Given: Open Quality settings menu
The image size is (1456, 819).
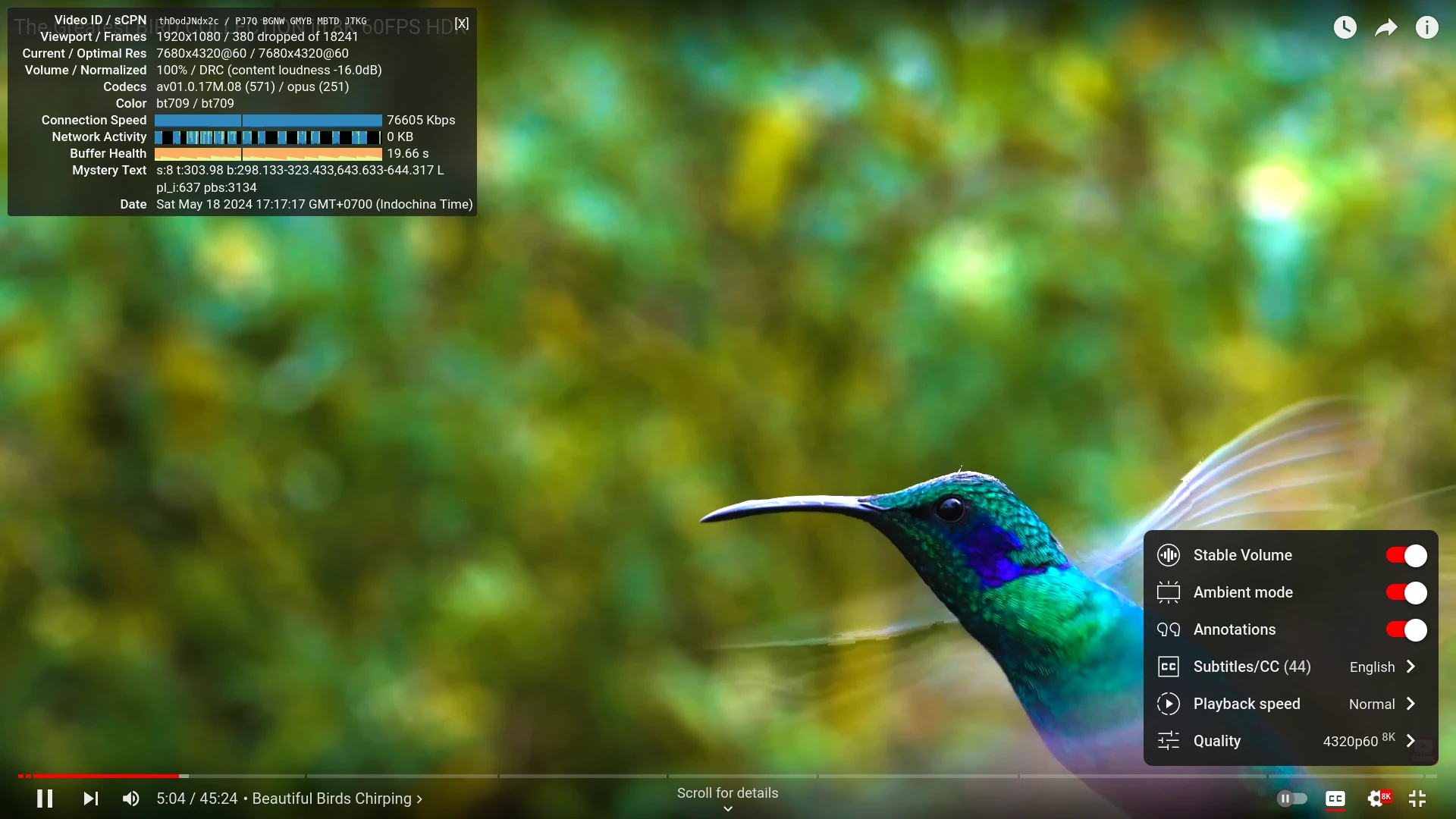Looking at the screenshot, I should click(x=1291, y=741).
